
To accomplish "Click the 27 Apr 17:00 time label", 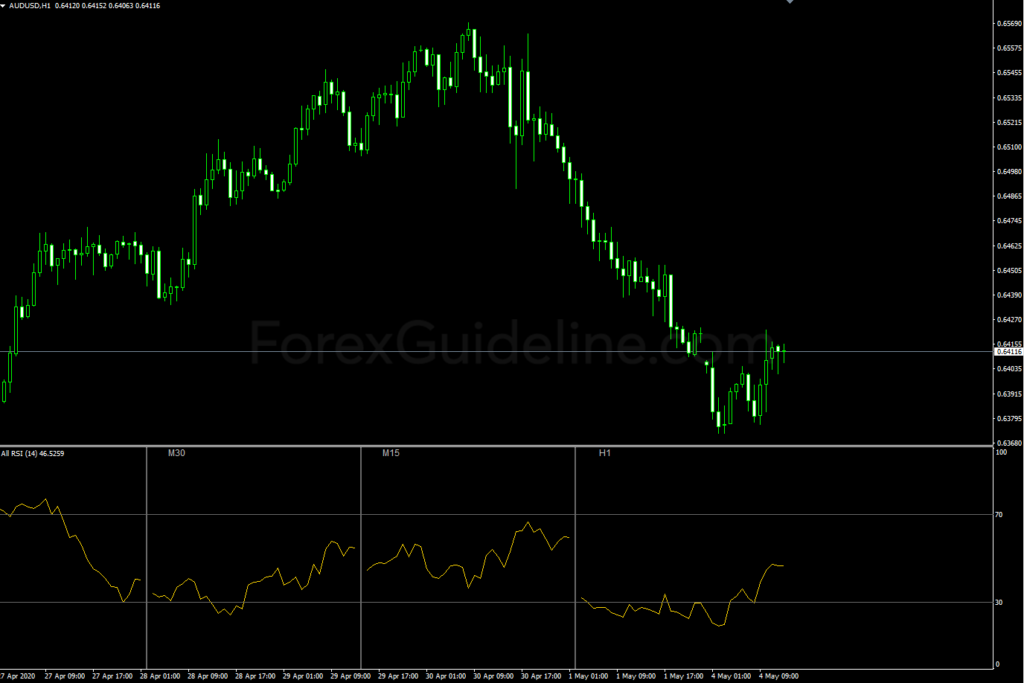I will coord(112,676).
